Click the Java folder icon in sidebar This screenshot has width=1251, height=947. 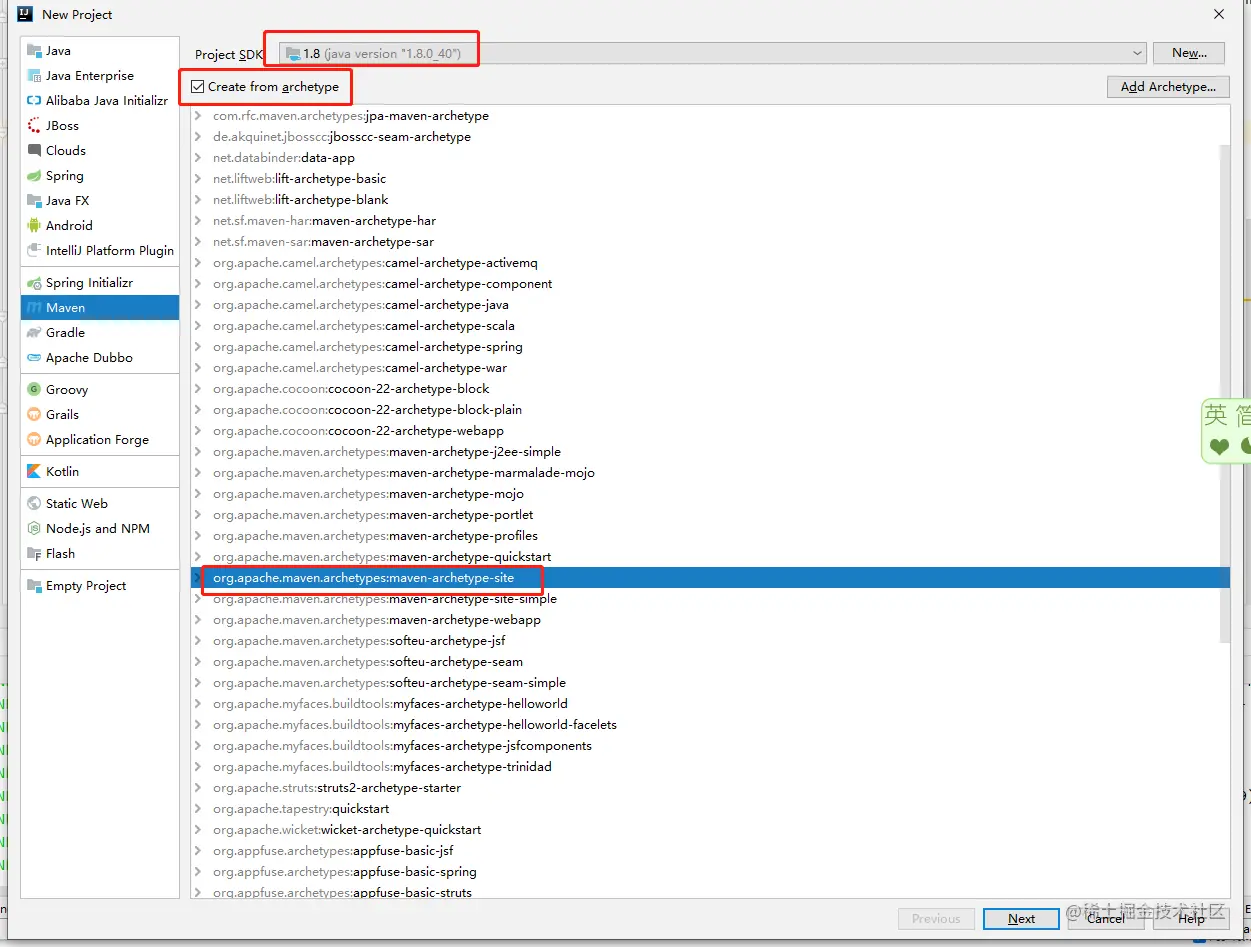[34, 51]
